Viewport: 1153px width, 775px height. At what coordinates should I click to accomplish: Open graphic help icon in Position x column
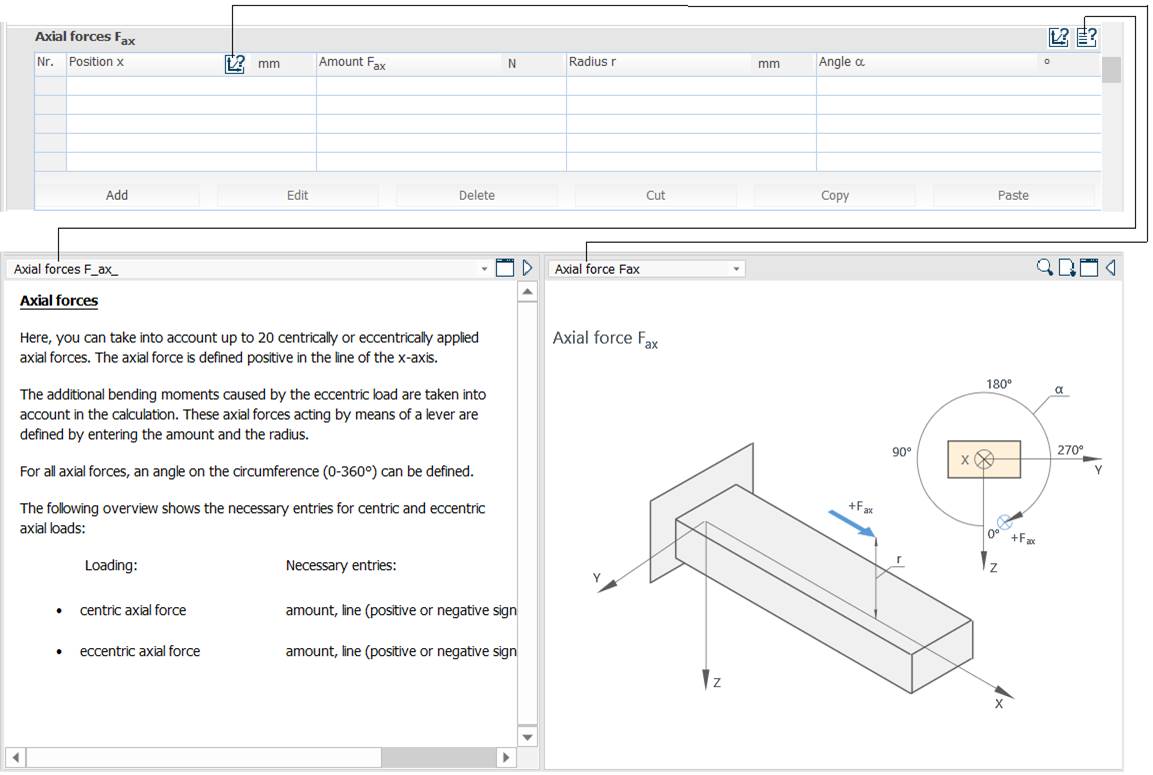(x=235, y=64)
